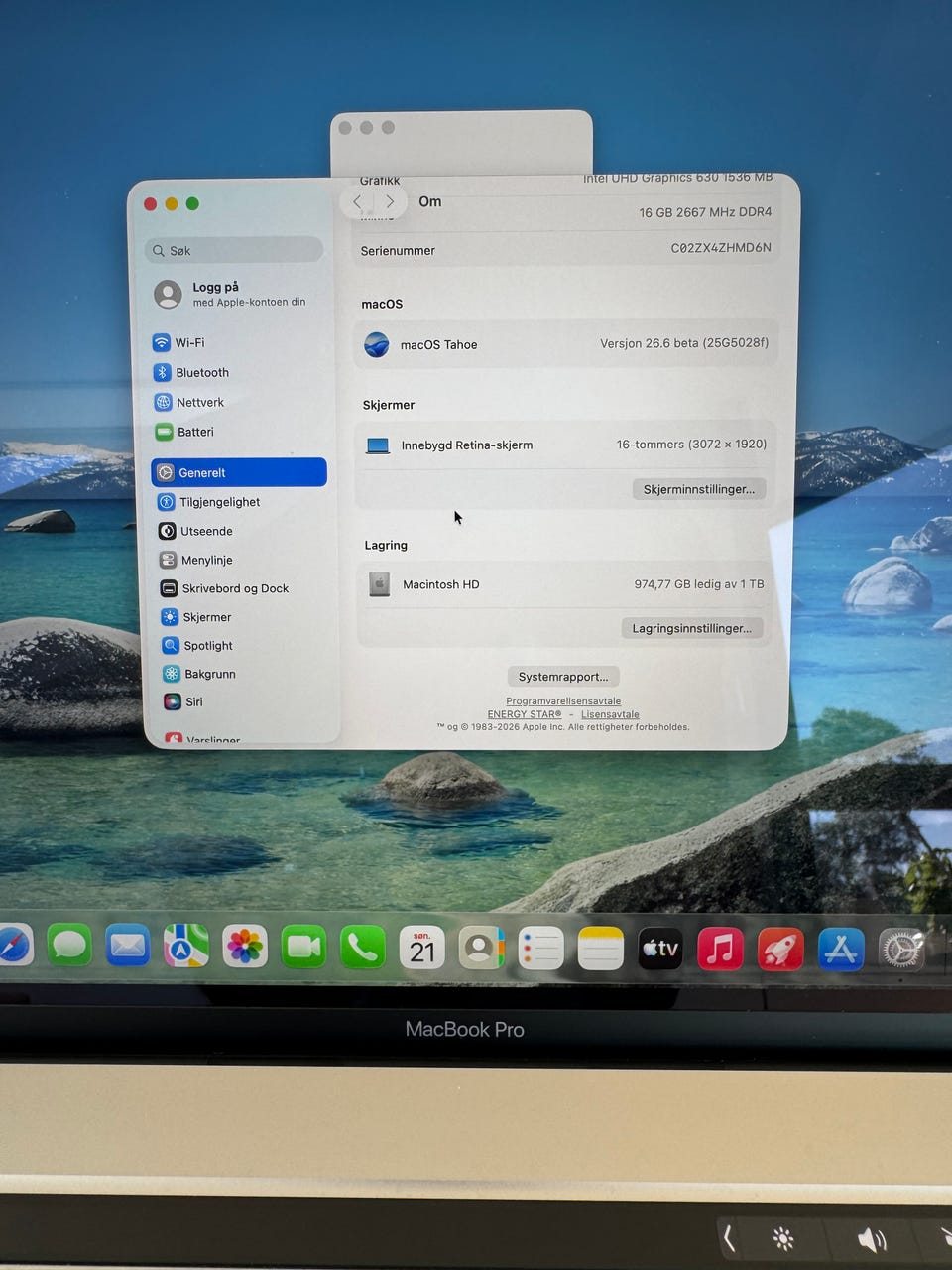This screenshot has height=1270, width=952.
Task: Open Photos from the Dock
Action: (245, 947)
